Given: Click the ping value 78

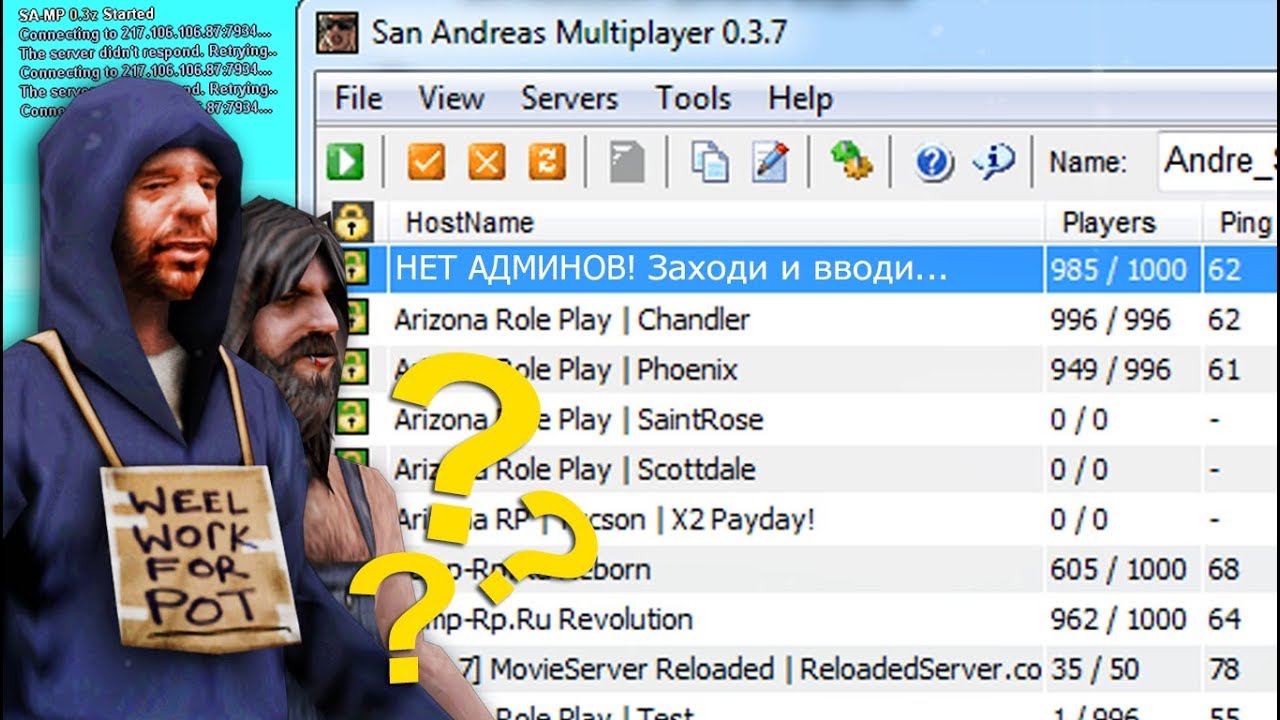Looking at the screenshot, I should point(1224,669).
